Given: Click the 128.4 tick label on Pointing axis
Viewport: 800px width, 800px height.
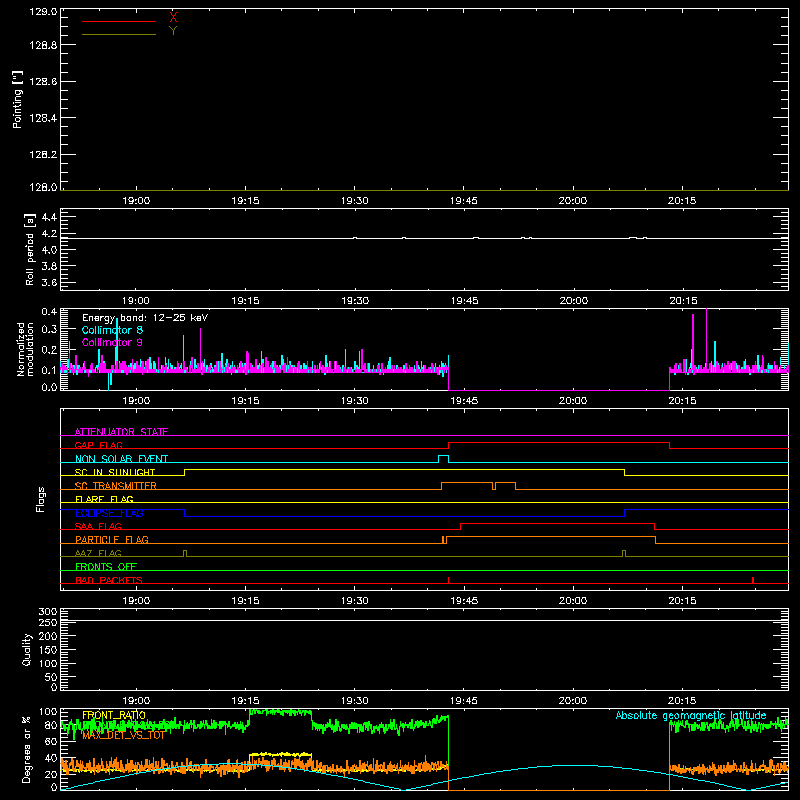Looking at the screenshot, I should [x=43, y=118].
